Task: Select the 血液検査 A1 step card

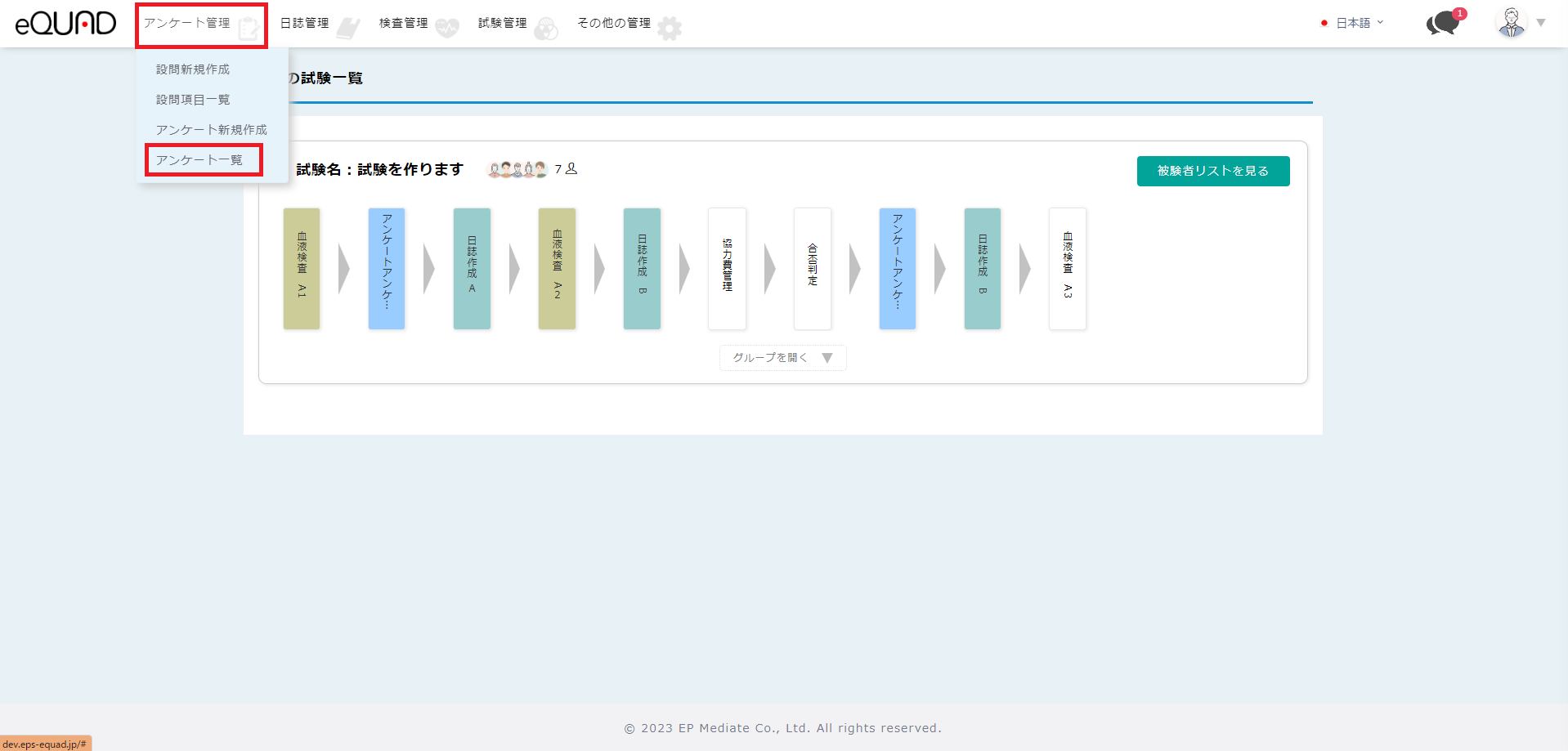Action: point(302,268)
